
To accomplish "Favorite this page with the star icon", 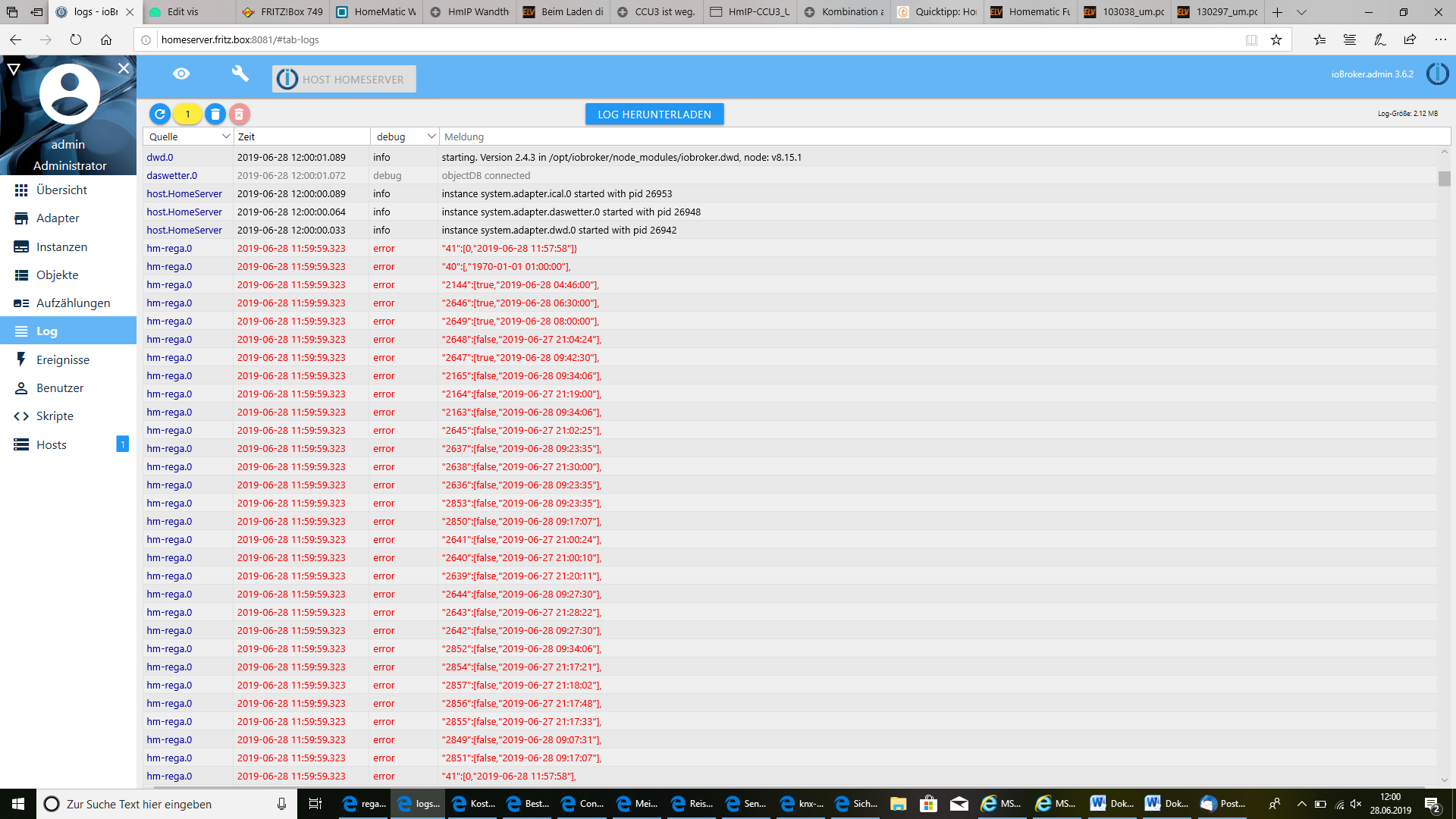I will [x=1276, y=40].
